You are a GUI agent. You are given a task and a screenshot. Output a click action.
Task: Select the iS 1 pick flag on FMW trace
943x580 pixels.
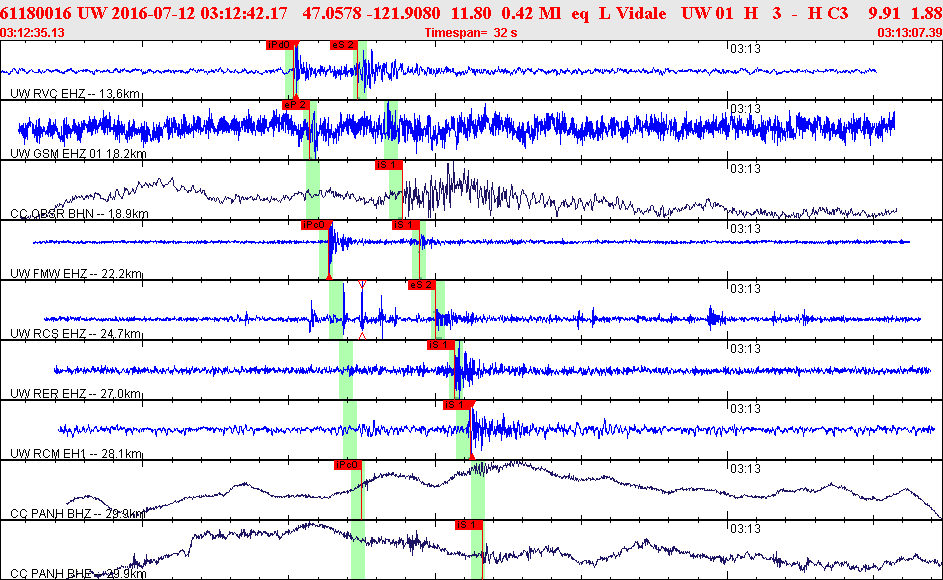point(405,225)
